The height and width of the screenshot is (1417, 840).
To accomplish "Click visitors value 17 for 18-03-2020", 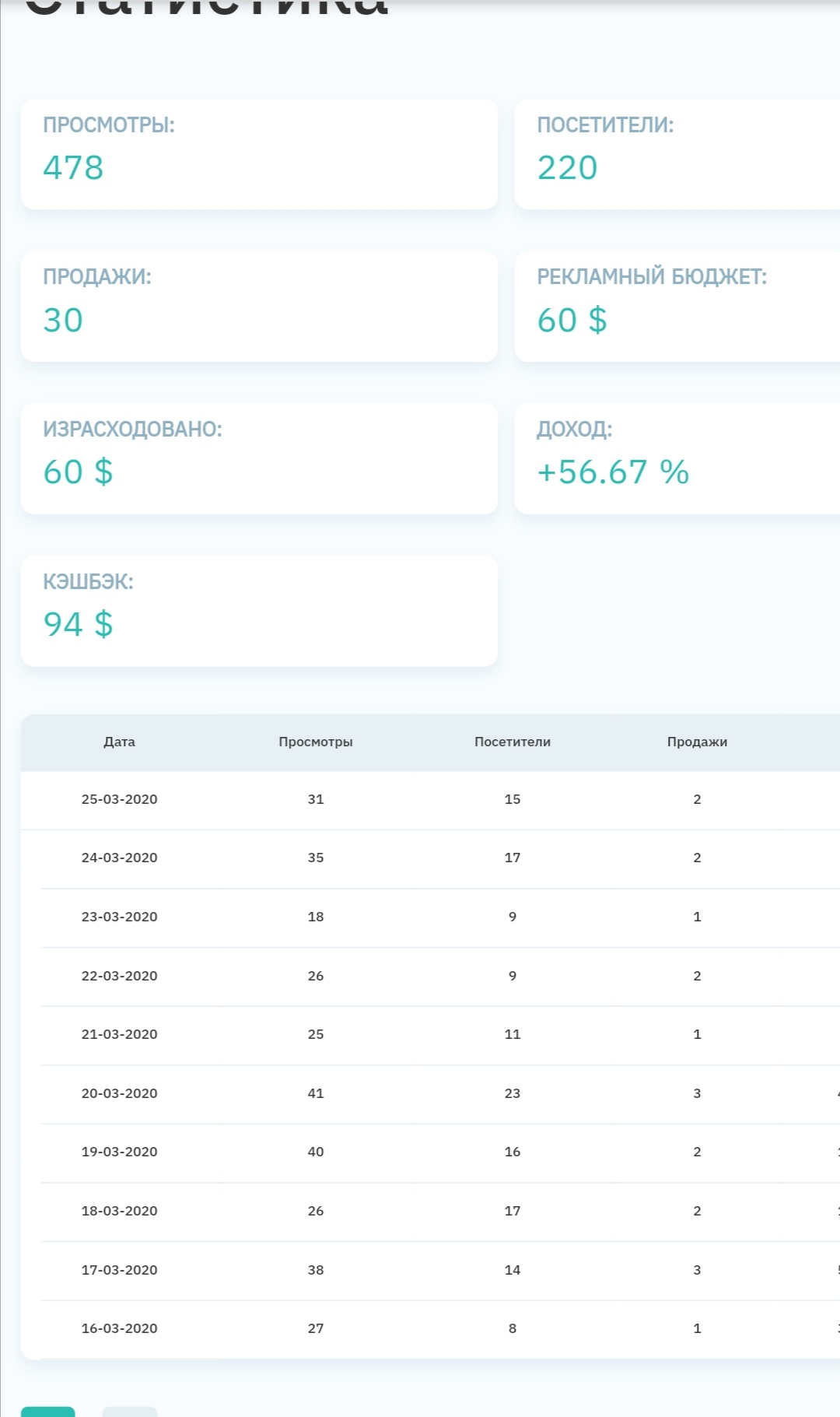I will [513, 1211].
